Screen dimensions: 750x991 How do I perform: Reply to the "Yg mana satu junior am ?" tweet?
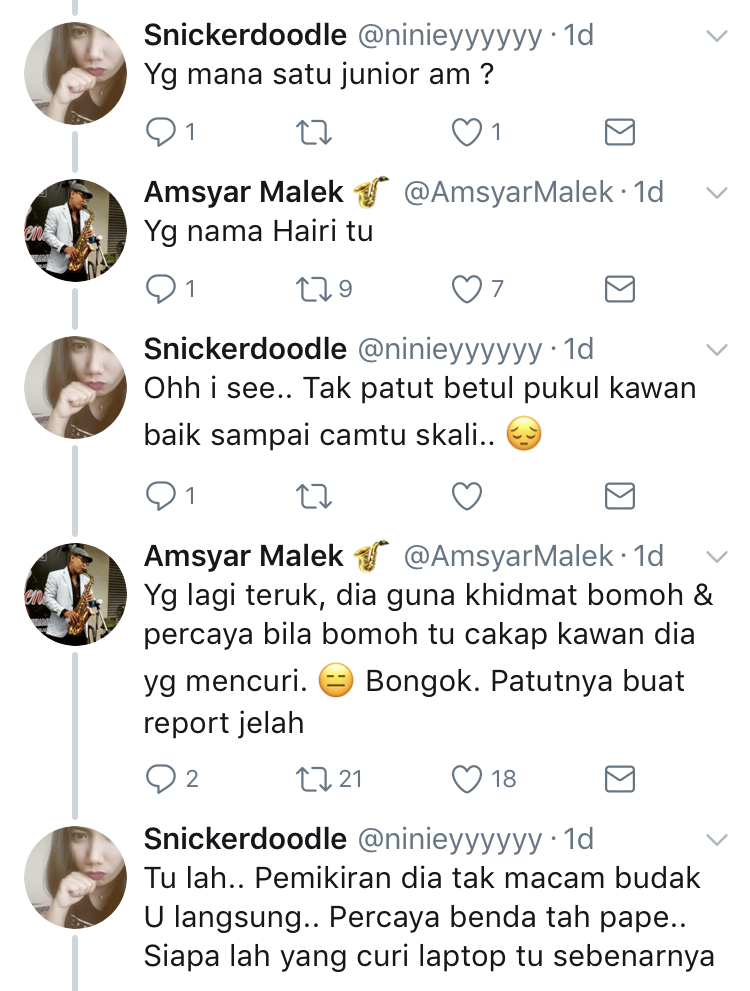pos(161,131)
